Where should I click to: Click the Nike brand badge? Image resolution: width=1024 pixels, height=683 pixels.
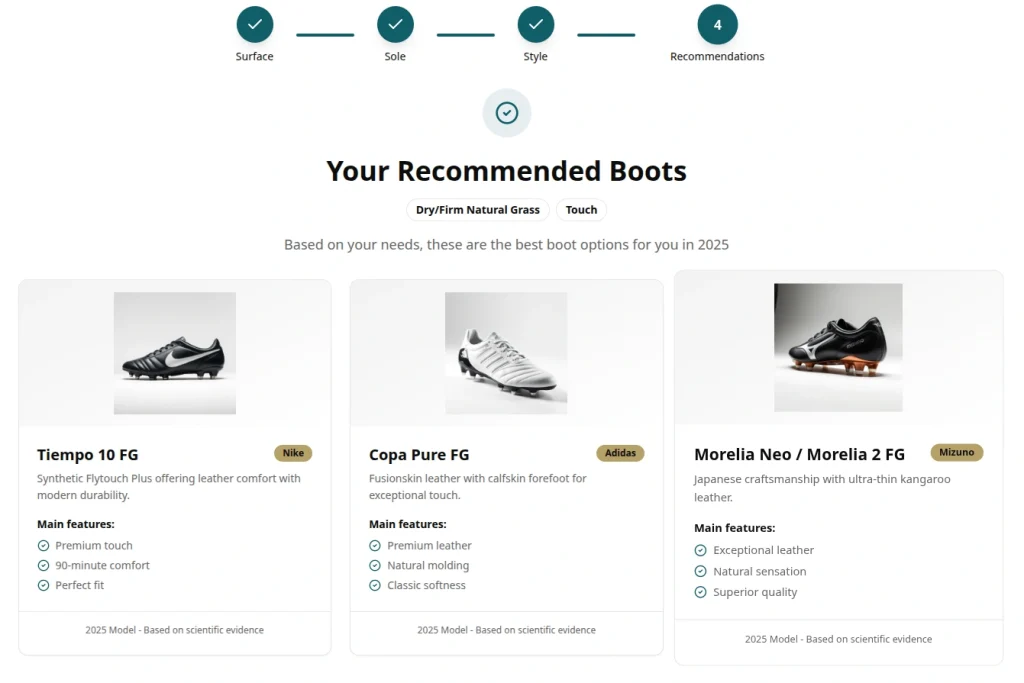293,452
